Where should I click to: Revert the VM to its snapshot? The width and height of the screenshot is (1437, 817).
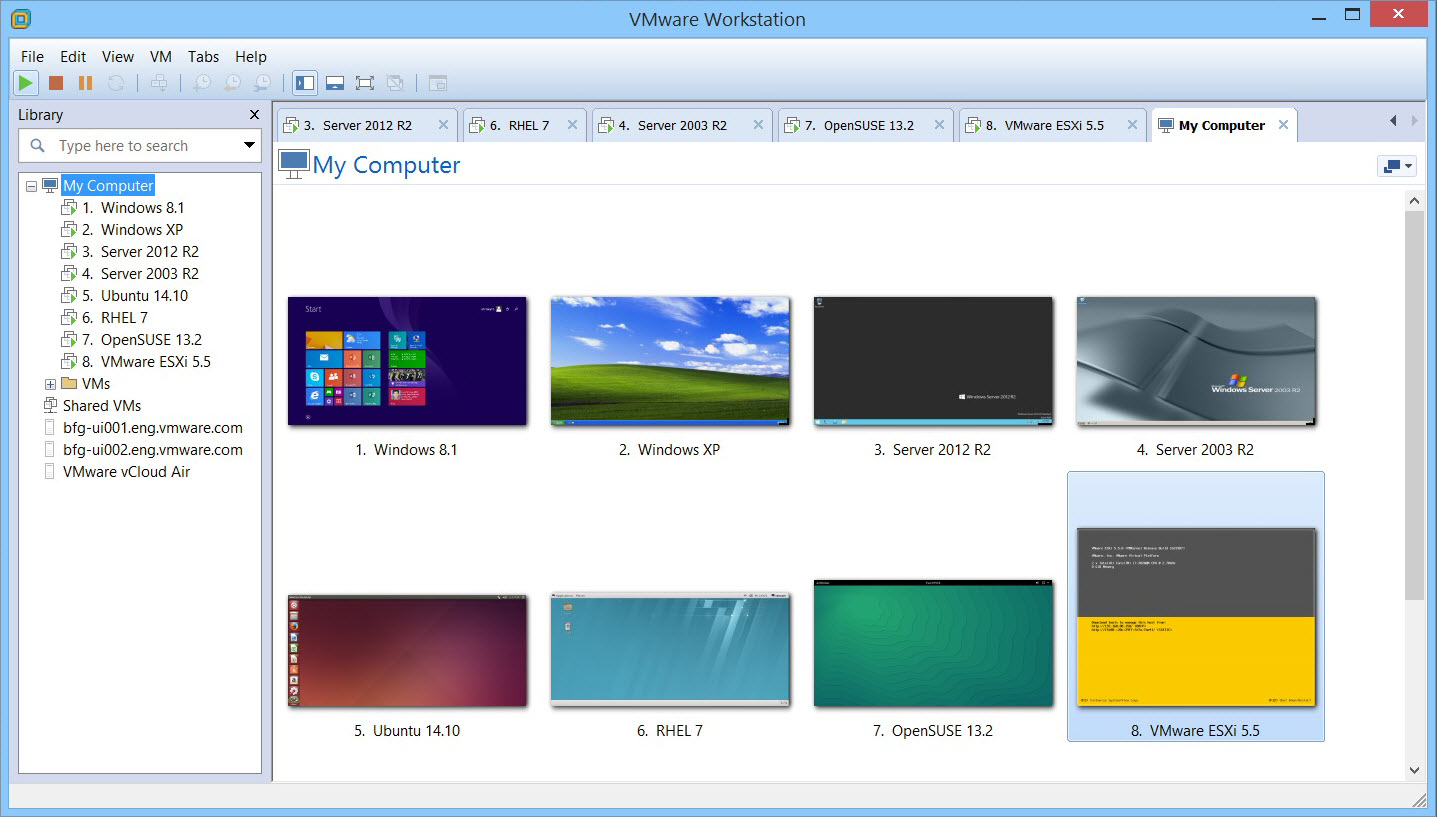[x=230, y=83]
